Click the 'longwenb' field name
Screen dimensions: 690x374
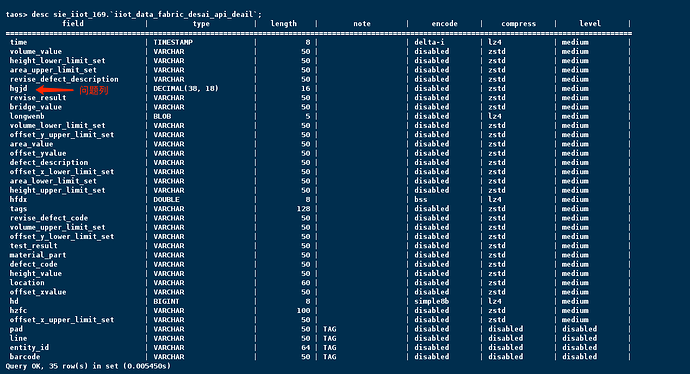point(27,116)
